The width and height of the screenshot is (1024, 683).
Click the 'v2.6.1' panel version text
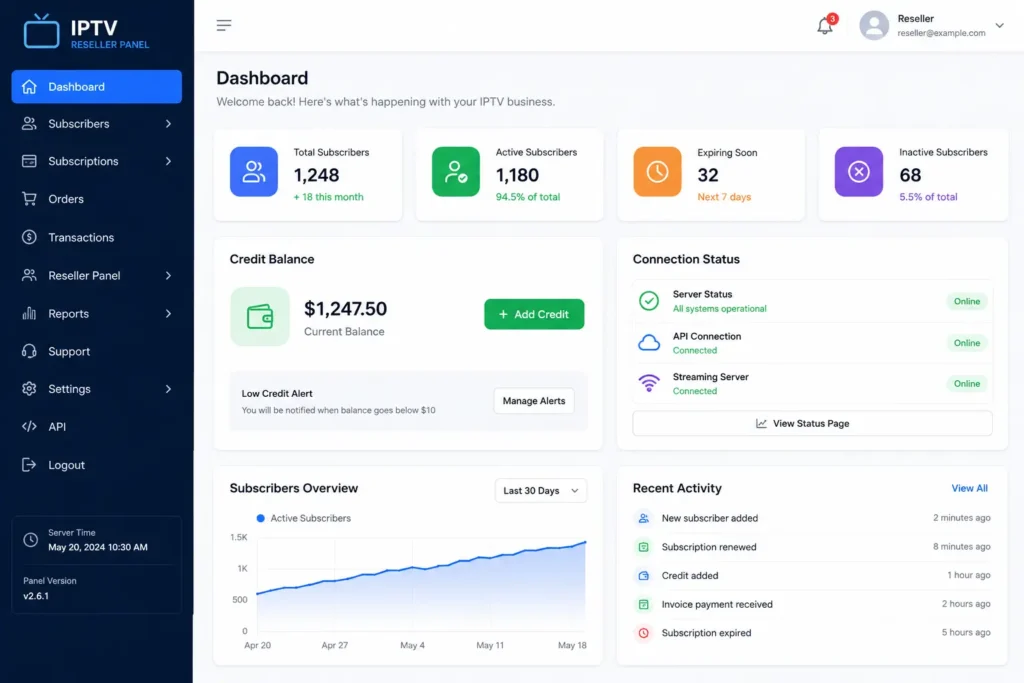click(x=36, y=596)
